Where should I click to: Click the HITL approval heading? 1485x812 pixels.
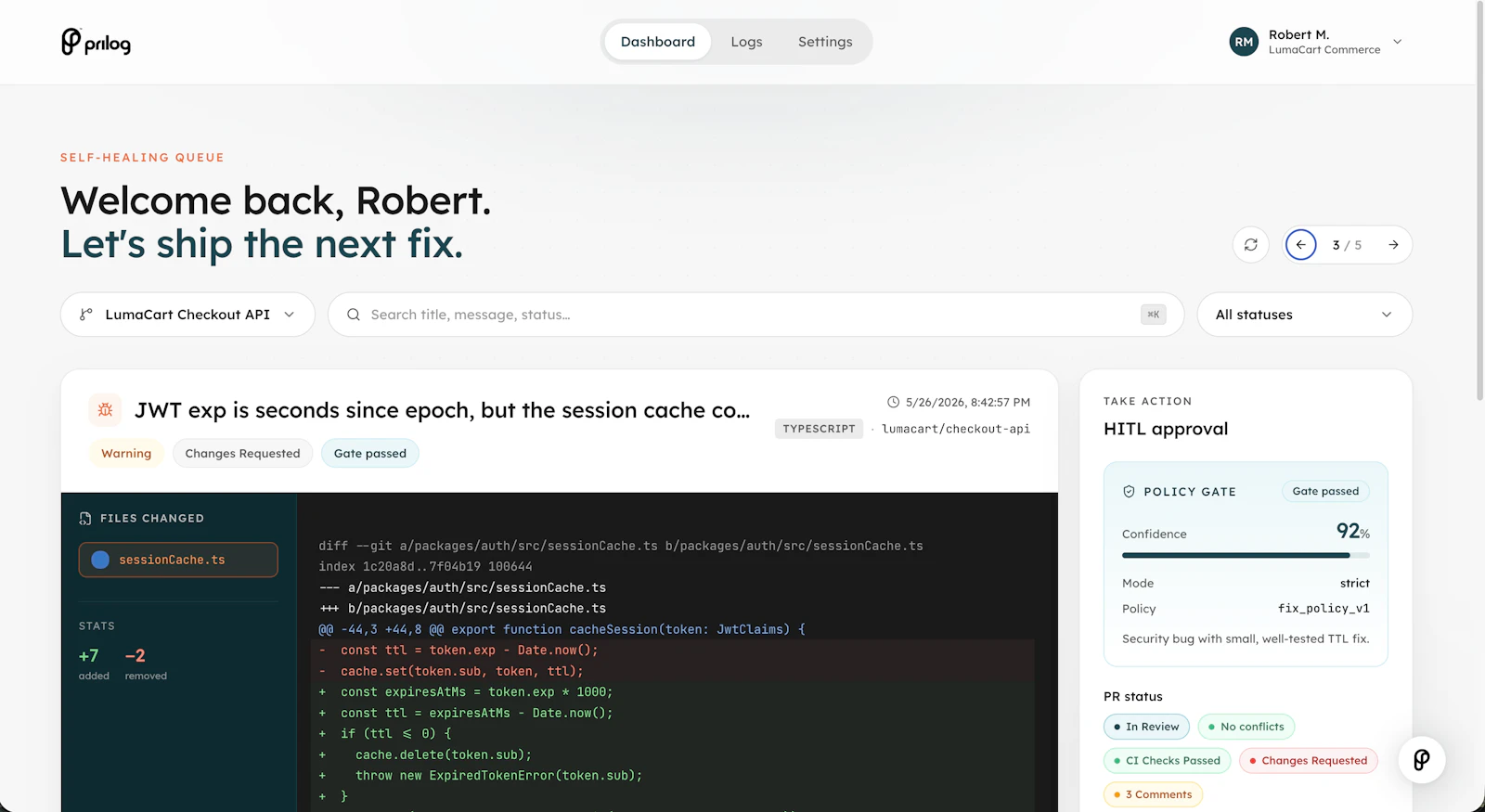[x=1166, y=429]
